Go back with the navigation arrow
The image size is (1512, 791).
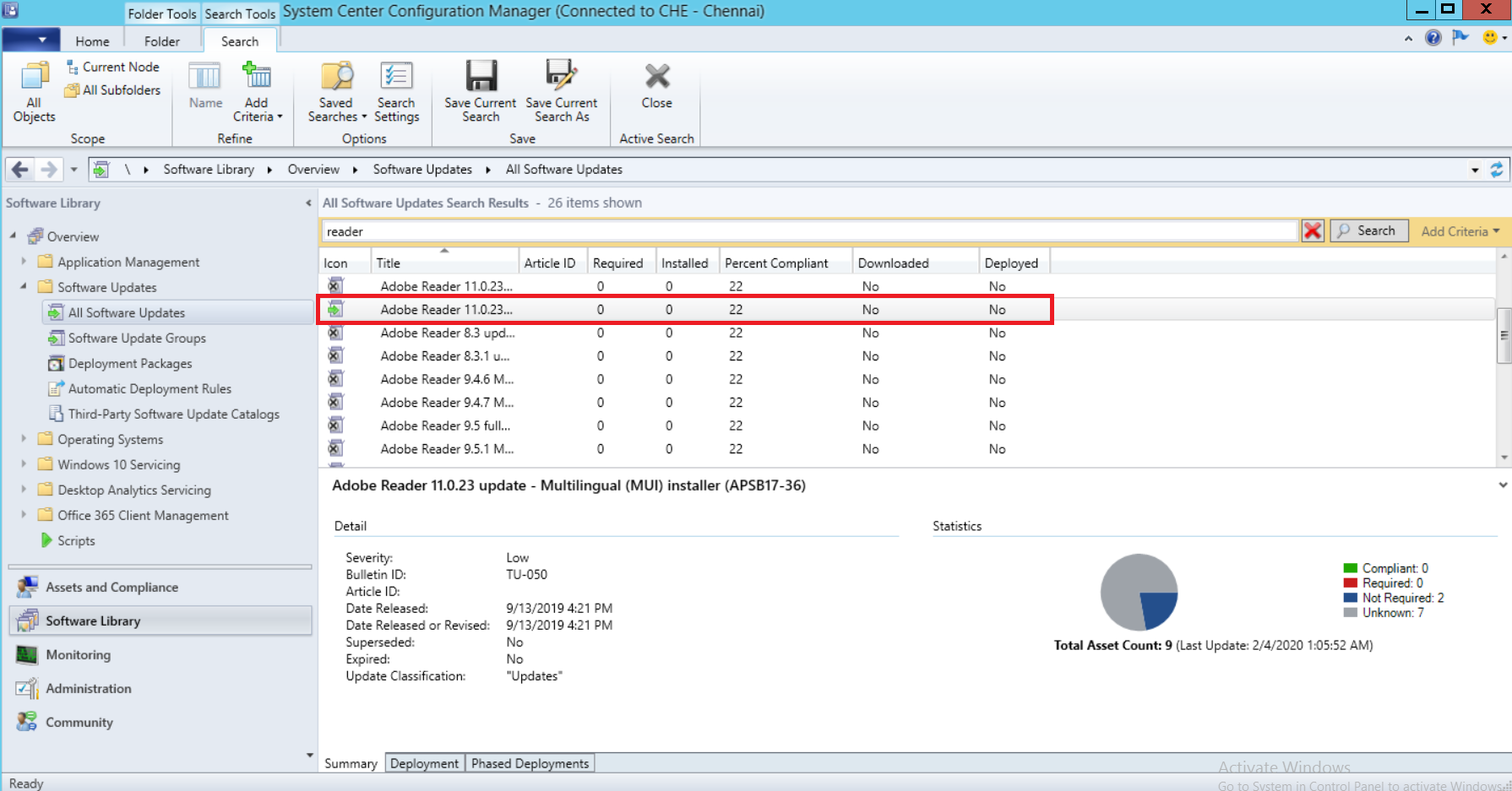pos(20,170)
